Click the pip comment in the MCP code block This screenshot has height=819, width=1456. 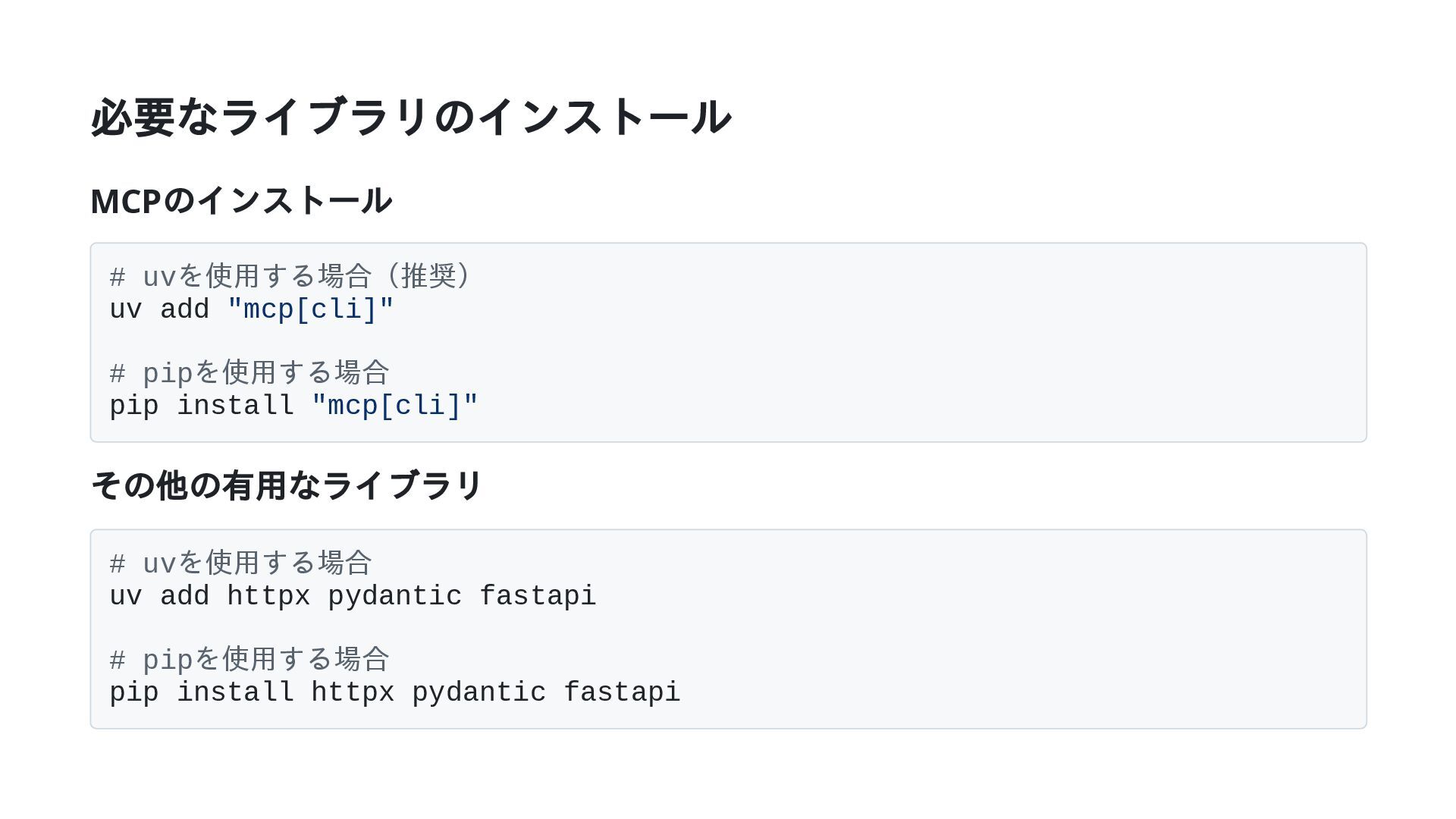249,373
